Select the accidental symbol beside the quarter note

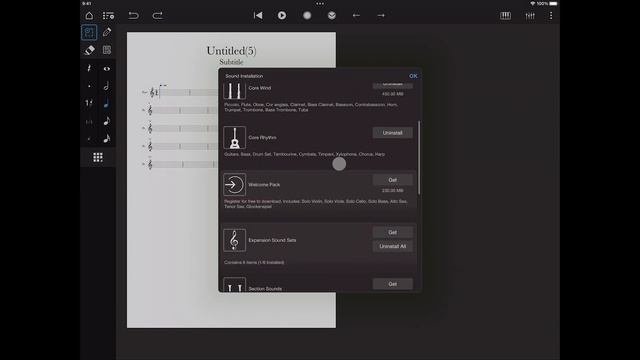point(89,103)
